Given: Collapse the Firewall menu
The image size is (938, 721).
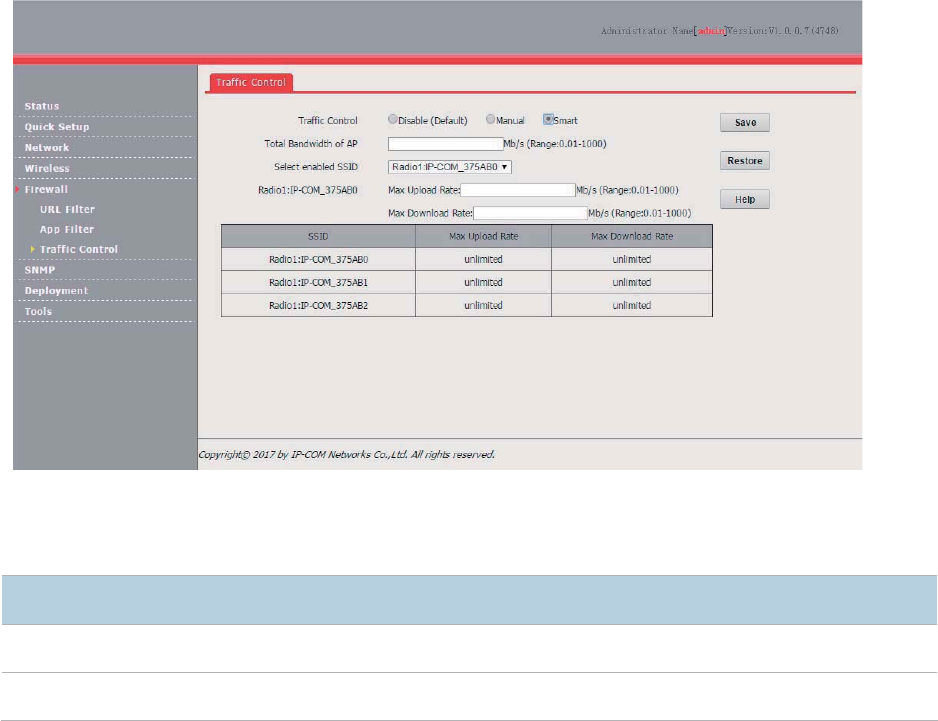Looking at the screenshot, I should [x=46, y=189].
